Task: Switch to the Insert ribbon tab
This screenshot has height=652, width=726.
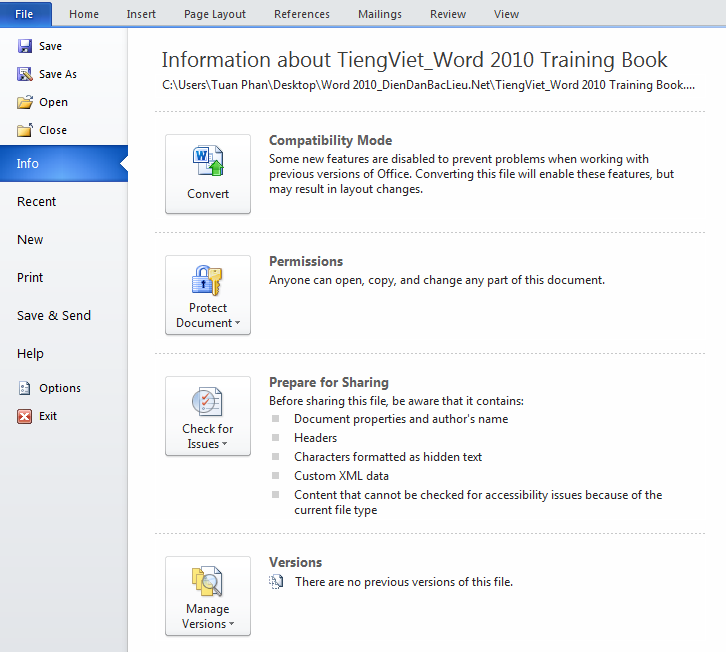Action: tap(141, 14)
